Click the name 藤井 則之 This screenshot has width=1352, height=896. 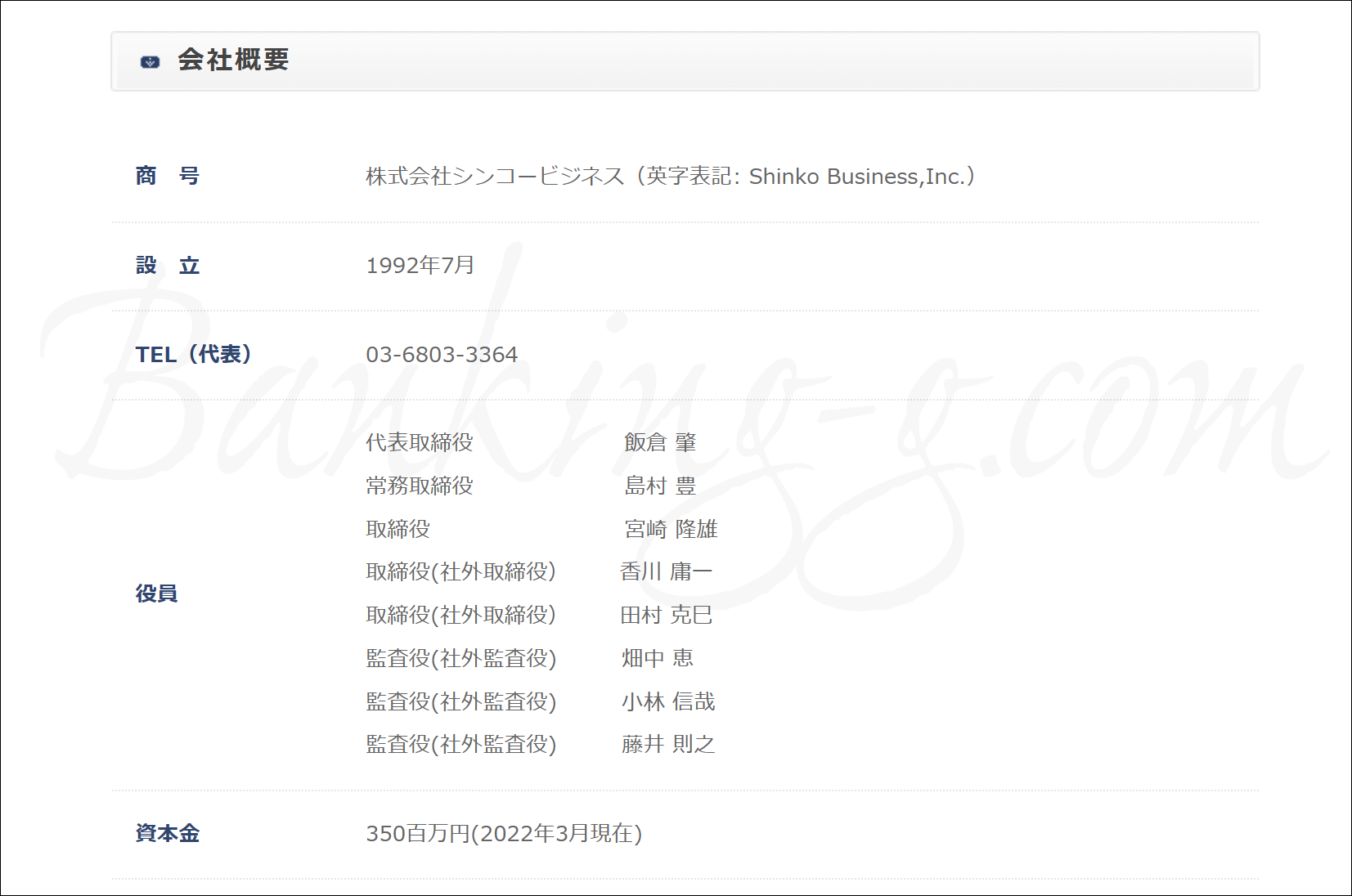pyautogui.click(x=668, y=744)
